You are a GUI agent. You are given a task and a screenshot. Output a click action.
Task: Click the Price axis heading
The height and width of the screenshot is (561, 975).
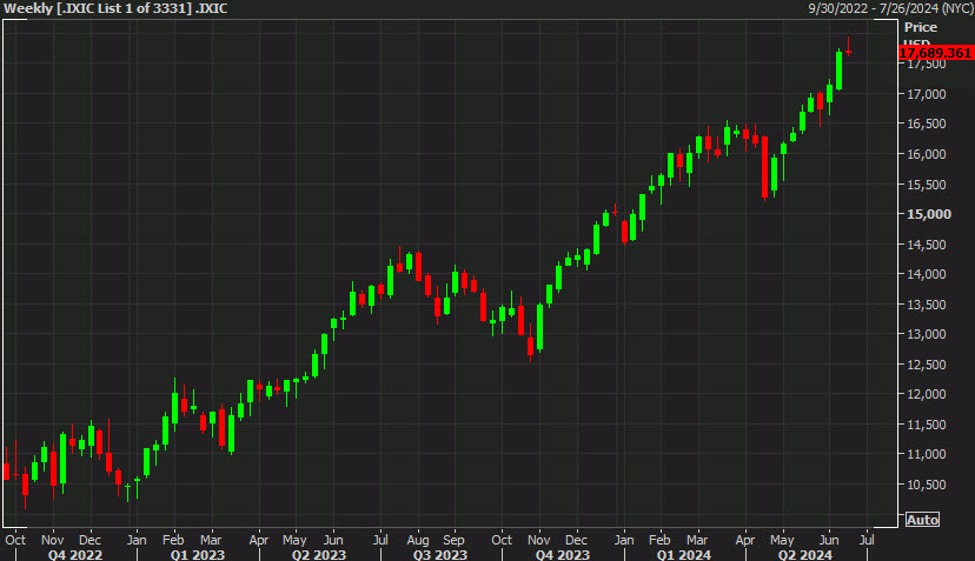(x=921, y=27)
